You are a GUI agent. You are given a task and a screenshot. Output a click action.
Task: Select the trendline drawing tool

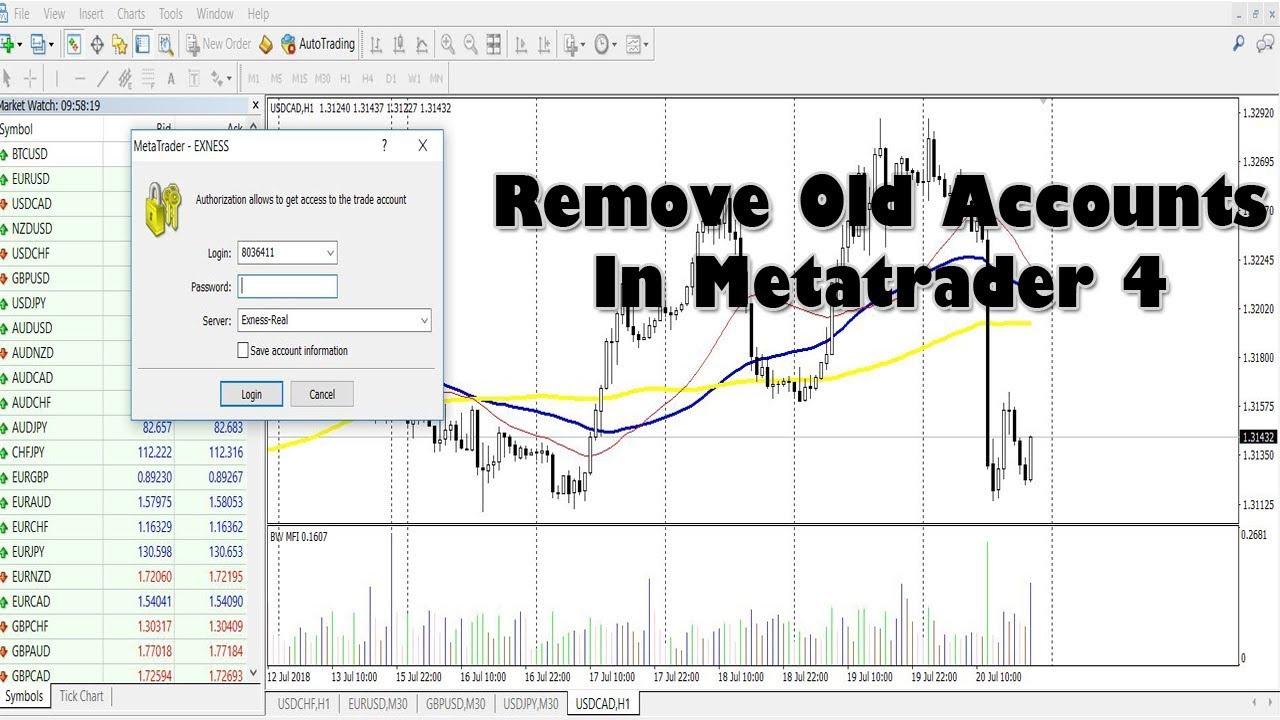coord(102,78)
